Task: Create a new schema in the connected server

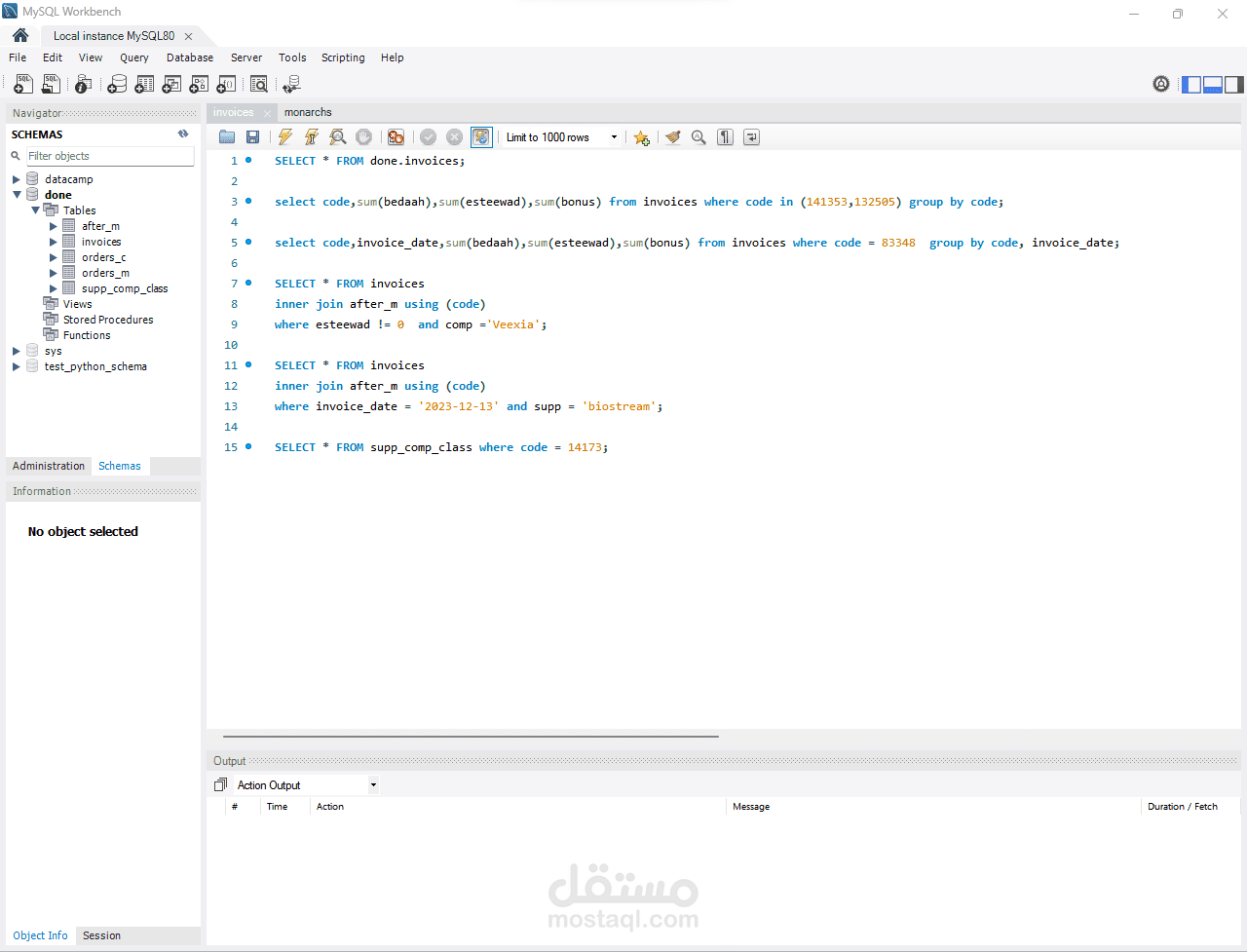Action: tap(117, 84)
